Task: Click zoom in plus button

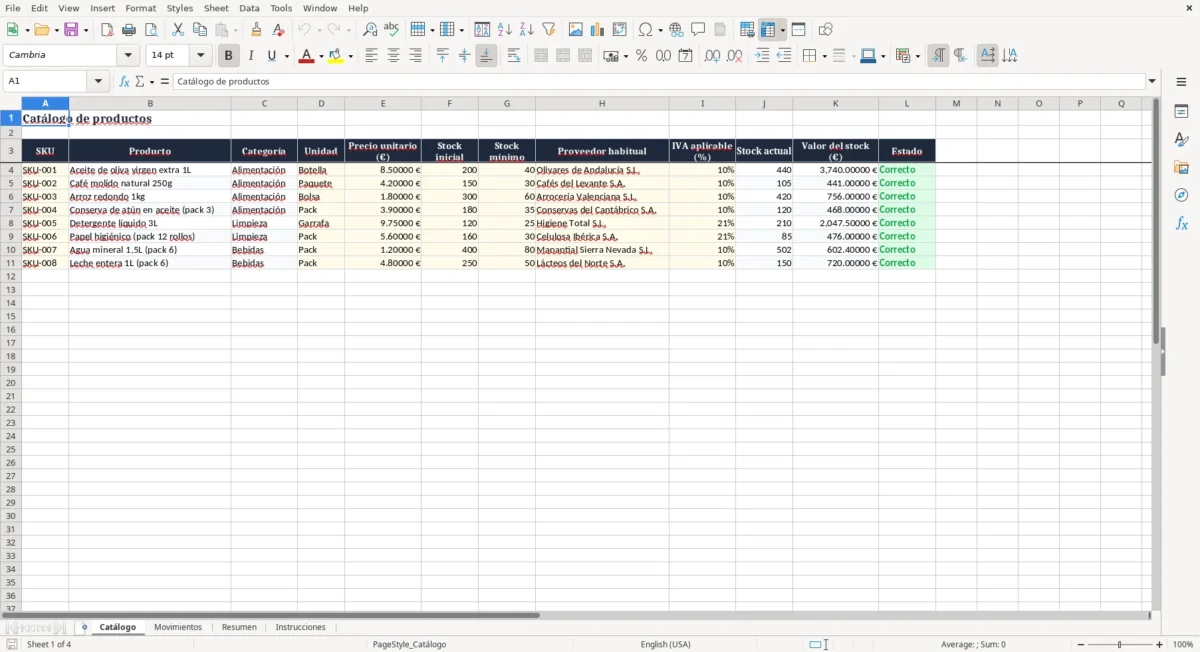Action: coord(1160,645)
